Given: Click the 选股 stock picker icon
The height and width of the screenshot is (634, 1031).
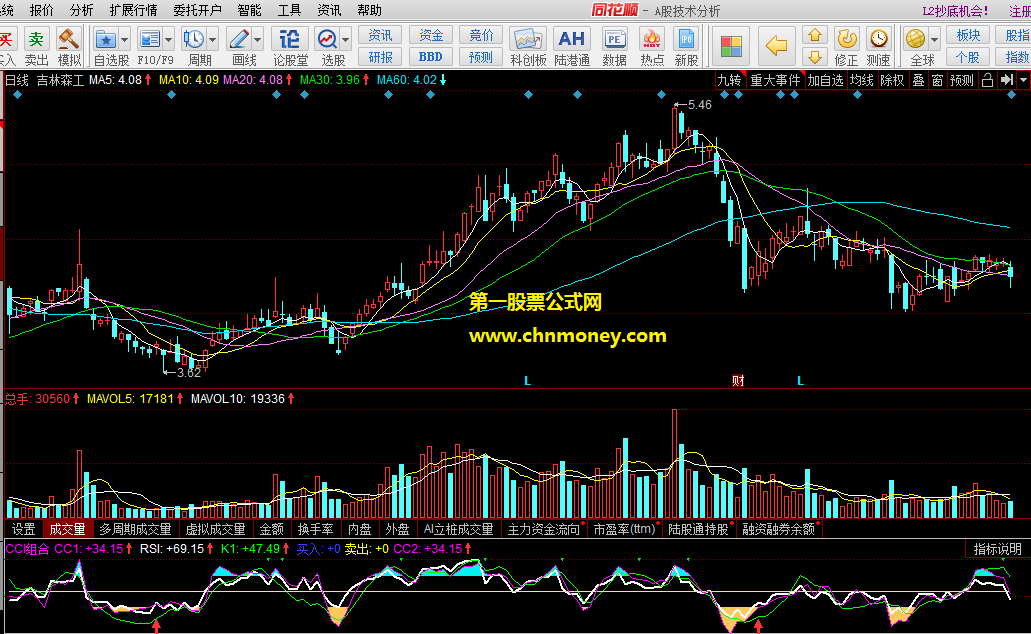Looking at the screenshot, I should point(327,39).
